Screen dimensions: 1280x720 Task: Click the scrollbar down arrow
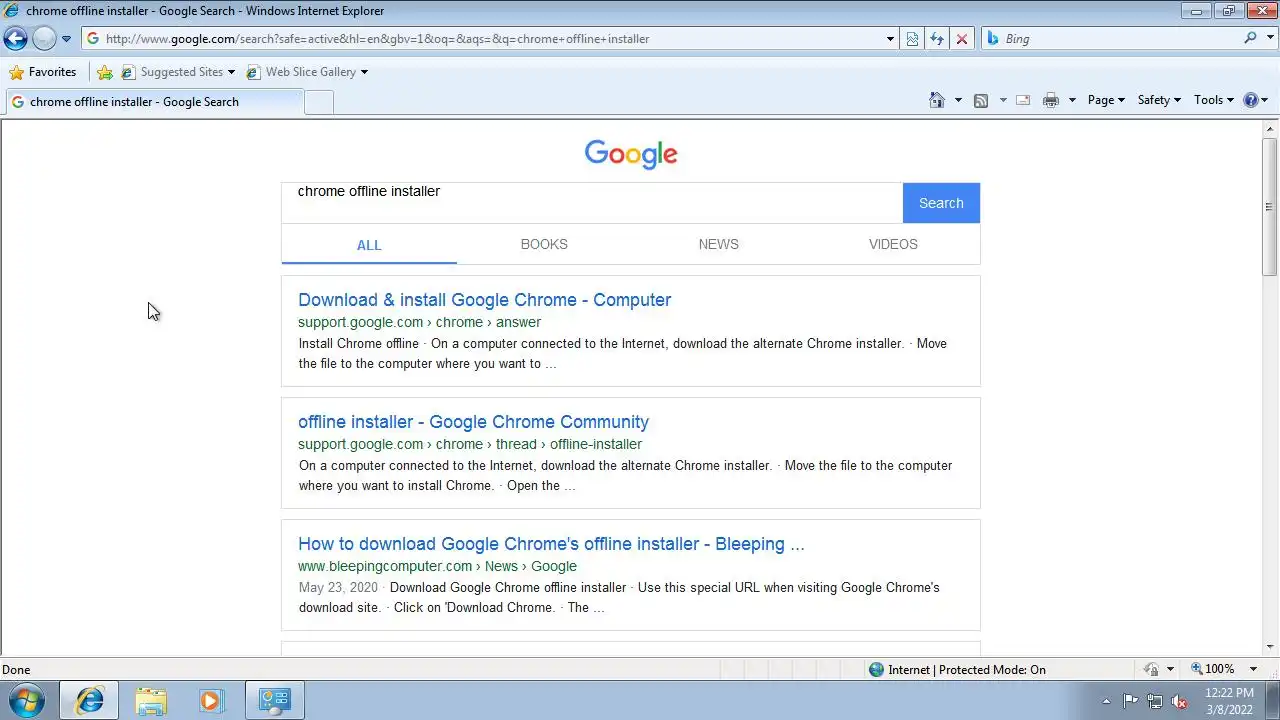[x=1270, y=647]
